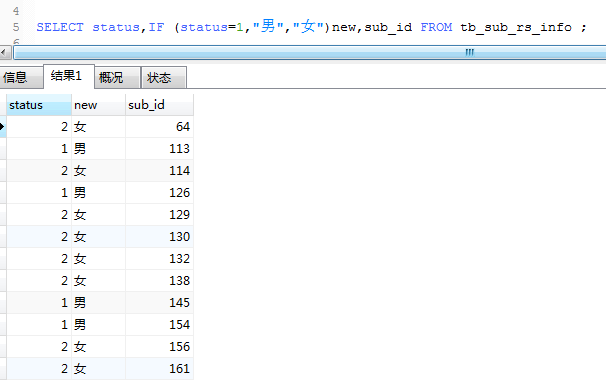Screen dimensions: 606x381
Task: Open the 概况 tab
Action: [x=117, y=77]
